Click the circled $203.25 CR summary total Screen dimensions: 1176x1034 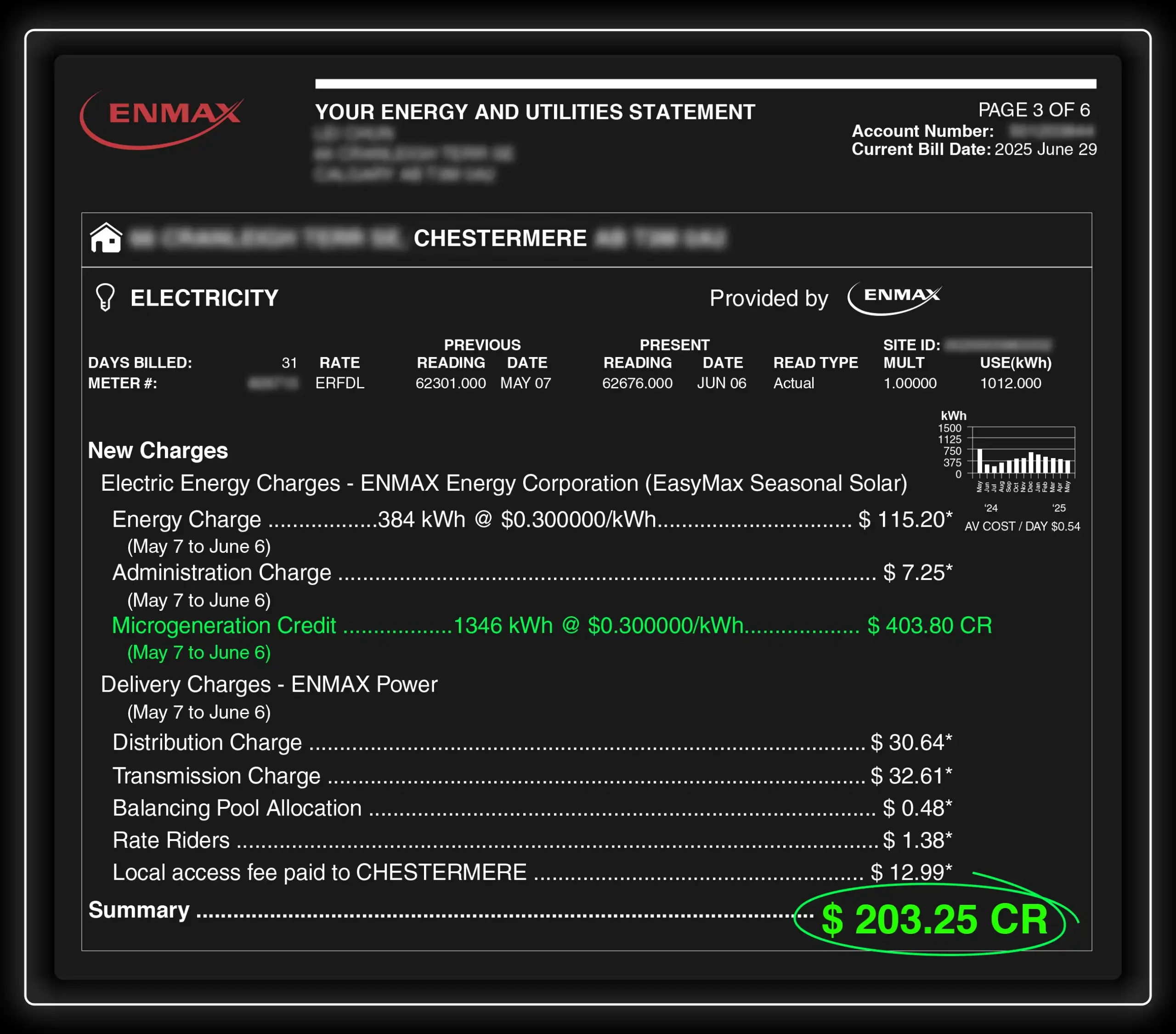[x=934, y=920]
